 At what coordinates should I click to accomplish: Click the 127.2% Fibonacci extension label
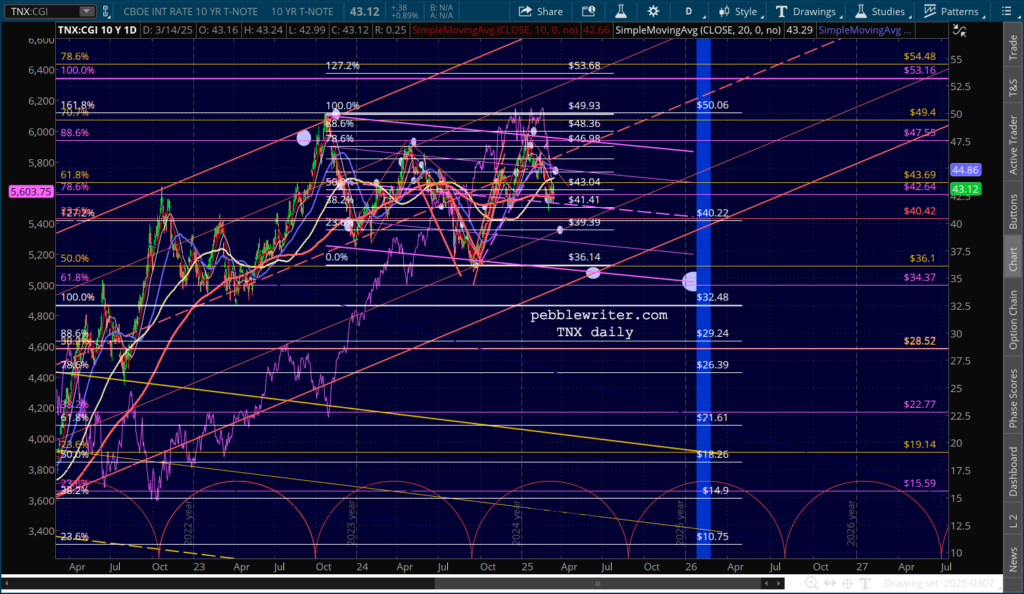(x=343, y=65)
